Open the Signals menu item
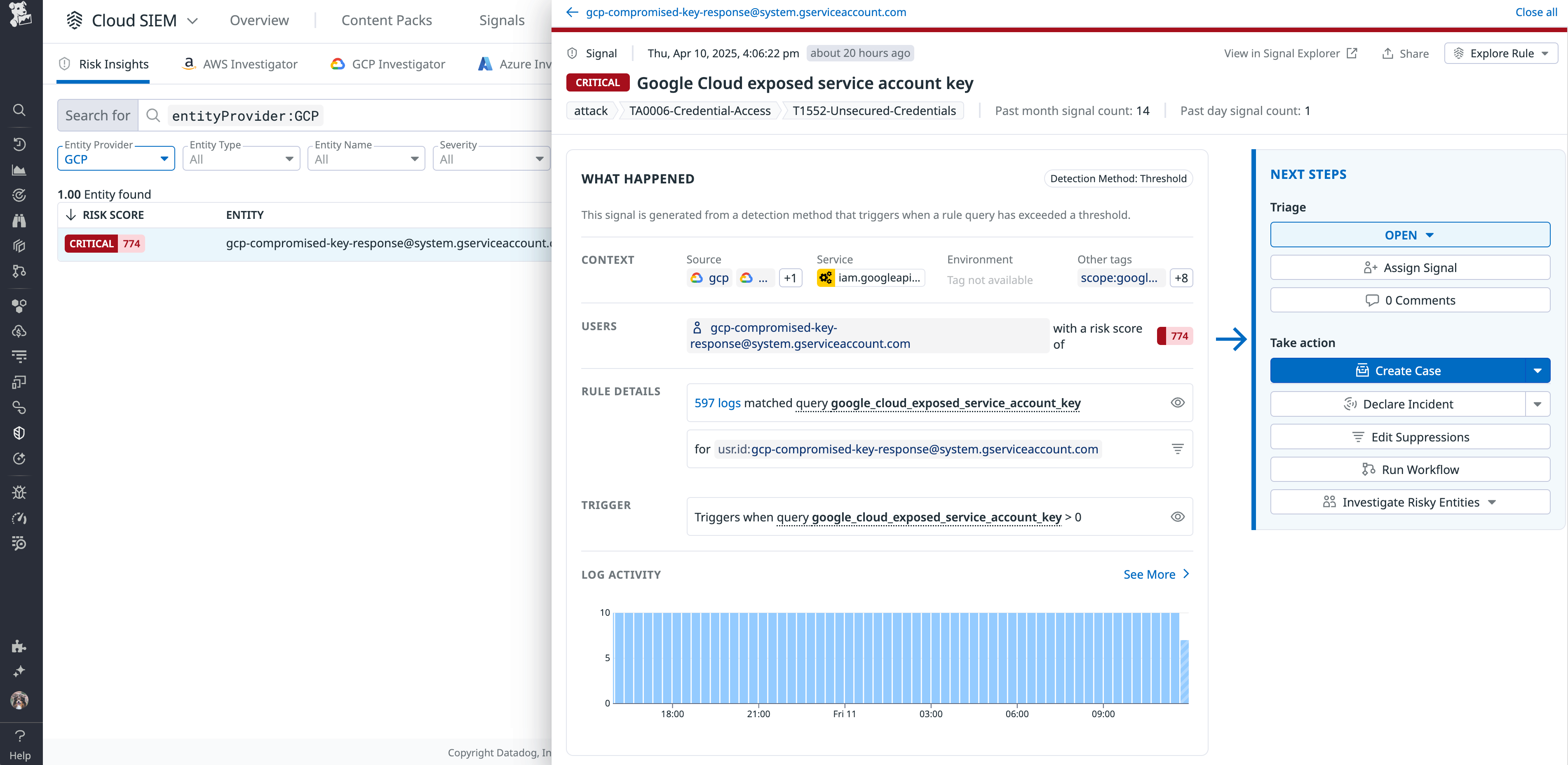This screenshot has width=1568, height=765. [x=501, y=20]
